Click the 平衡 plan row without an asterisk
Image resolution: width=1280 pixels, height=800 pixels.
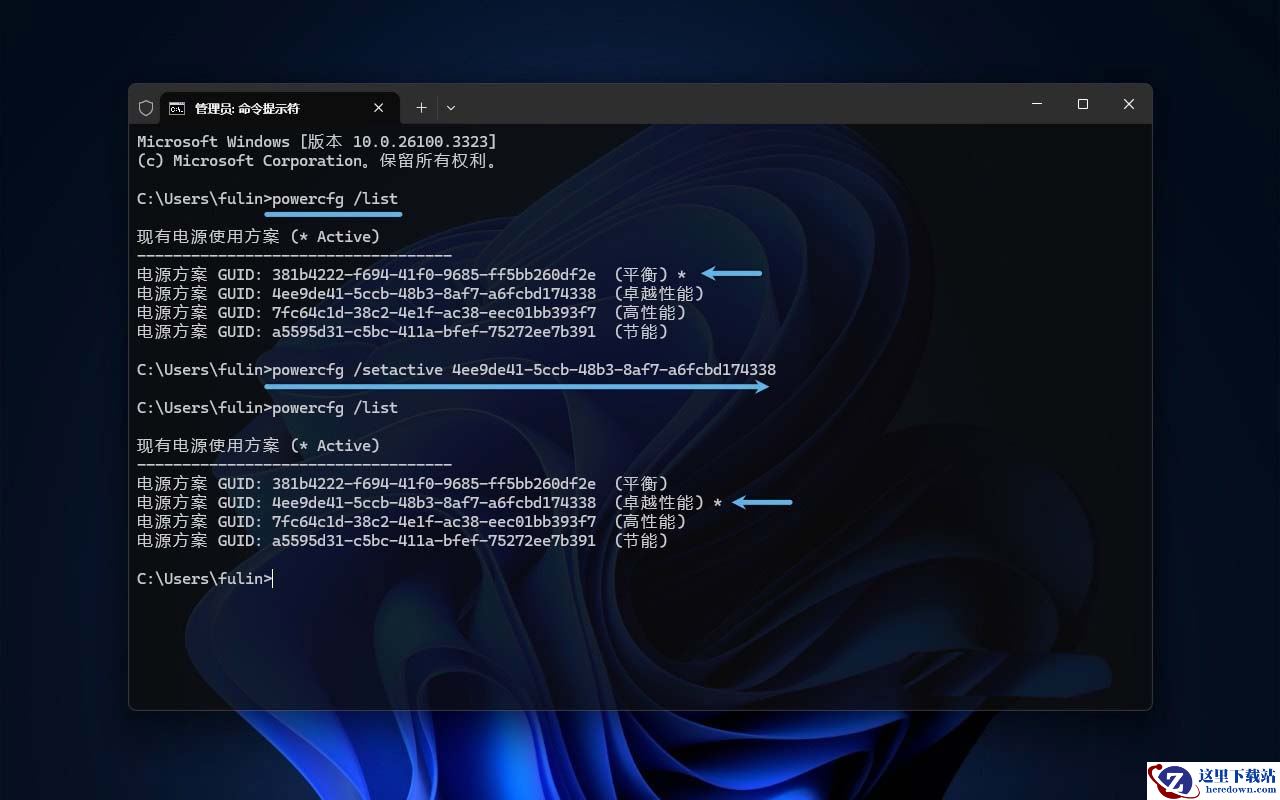click(403, 484)
